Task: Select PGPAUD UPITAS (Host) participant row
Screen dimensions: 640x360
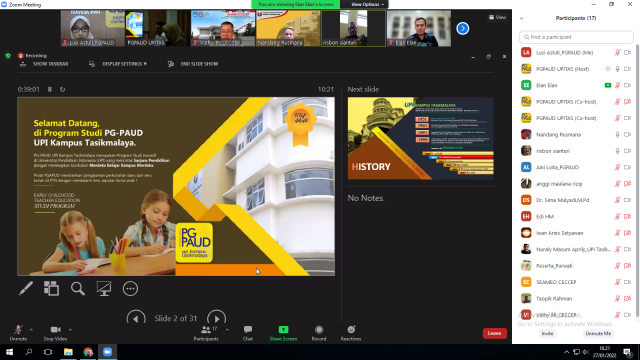Action: click(576, 69)
